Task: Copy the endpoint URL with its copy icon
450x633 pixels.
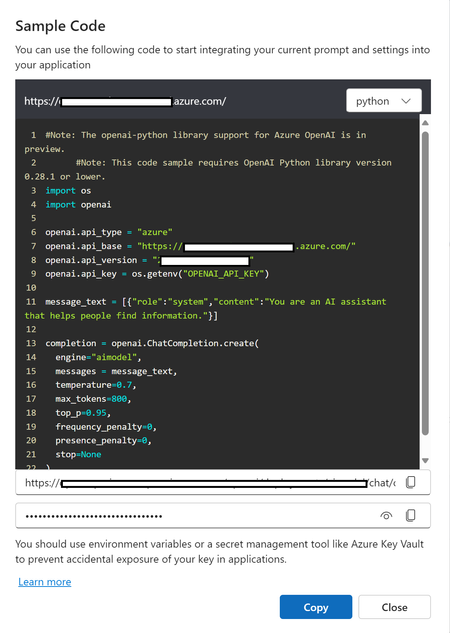Action: pyautogui.click(x=410, y=482)
